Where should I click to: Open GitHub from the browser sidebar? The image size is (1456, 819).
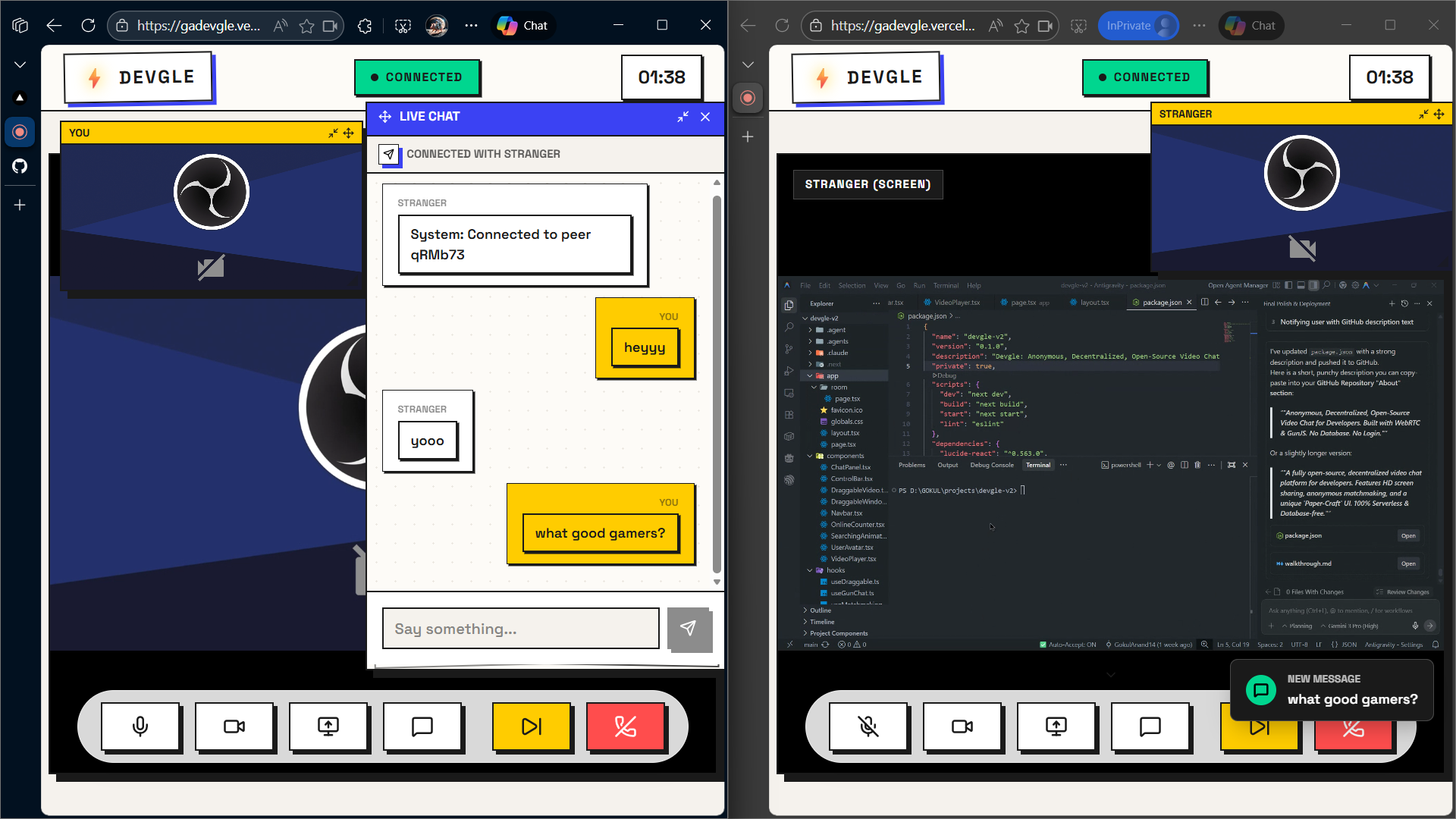click(20, 166)
